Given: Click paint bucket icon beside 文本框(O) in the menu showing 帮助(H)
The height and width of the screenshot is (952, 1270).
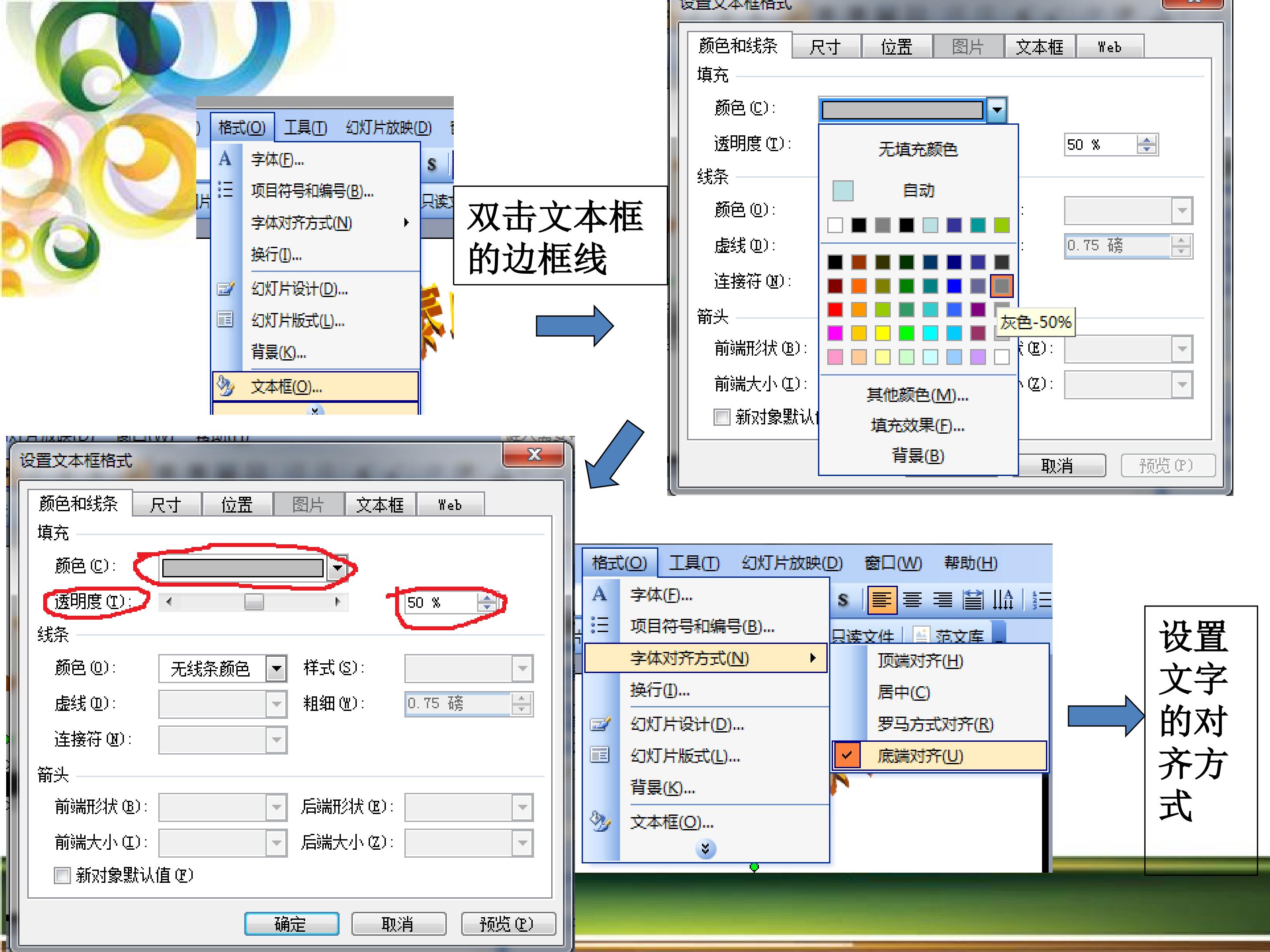Looking at the screenshot, I should [600, 822].
